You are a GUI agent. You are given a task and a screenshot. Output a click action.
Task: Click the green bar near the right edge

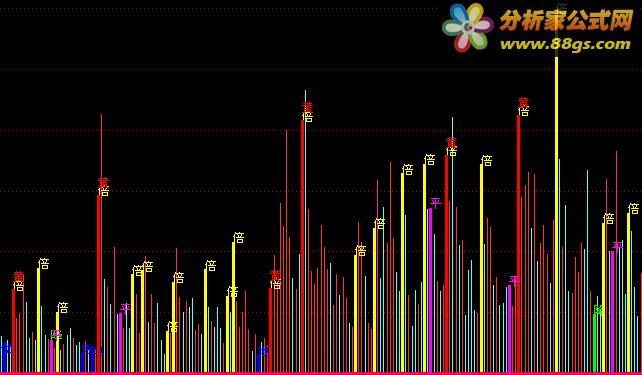[x=595, y=343]
